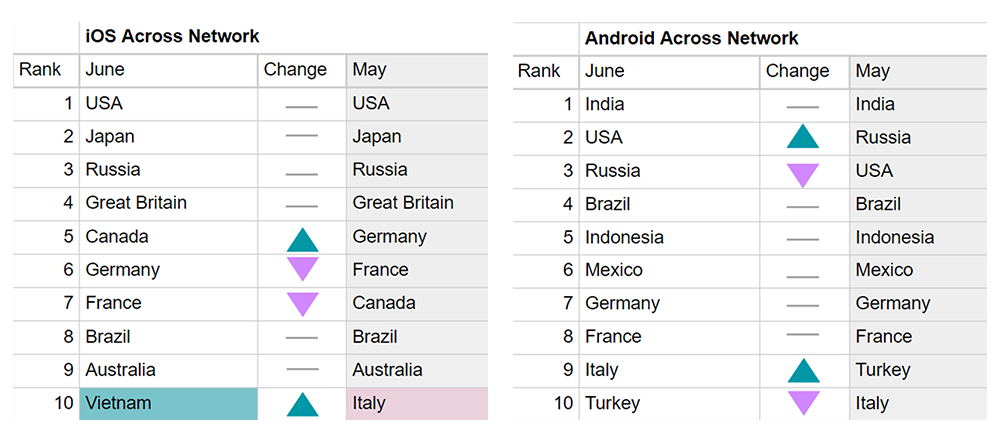
Task: Select the Great Britain cell in iOS June column
Action: tap(136, 203)
